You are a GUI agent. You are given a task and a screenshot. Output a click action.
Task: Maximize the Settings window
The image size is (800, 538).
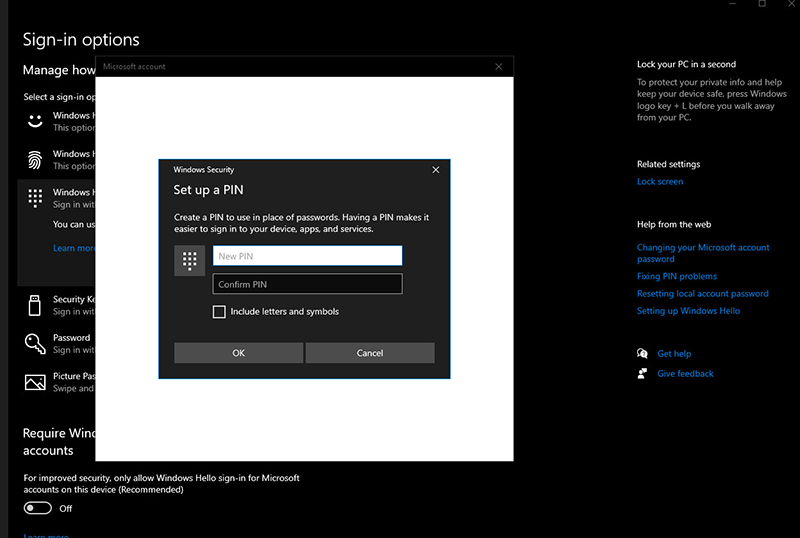[762, 4]
